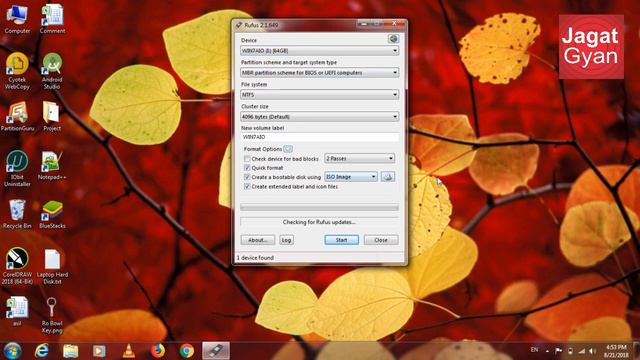Open Laptop Hard Disk.txt desktop file
640x360 pixels.
(x=52, y=266)
